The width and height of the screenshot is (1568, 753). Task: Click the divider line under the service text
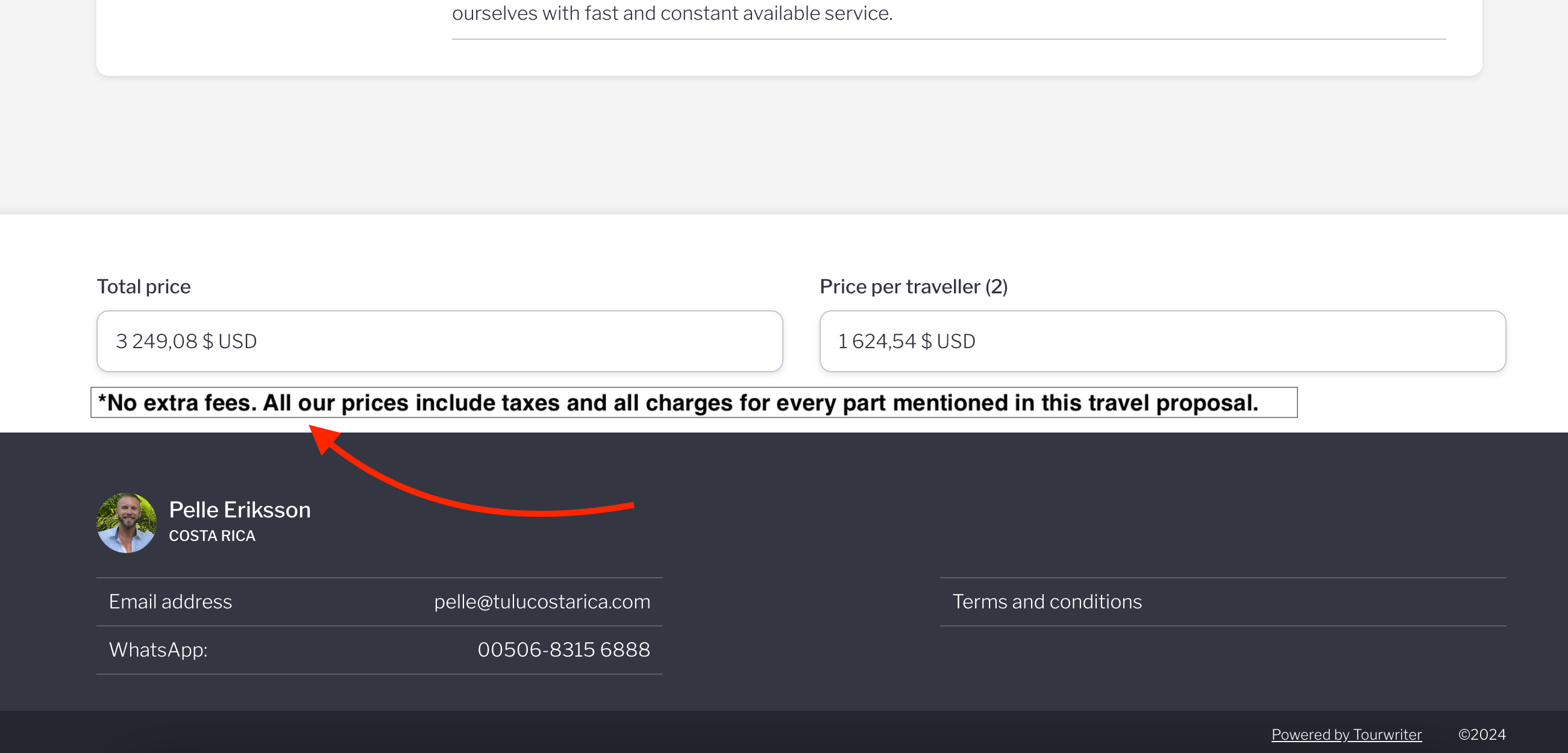click(x=948, y=39)
